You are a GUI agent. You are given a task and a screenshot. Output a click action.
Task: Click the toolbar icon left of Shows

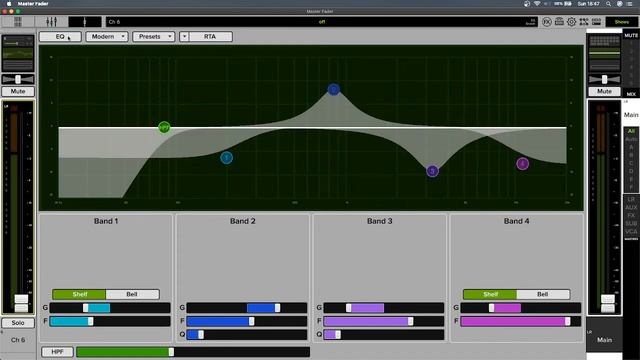pos(596,22)
